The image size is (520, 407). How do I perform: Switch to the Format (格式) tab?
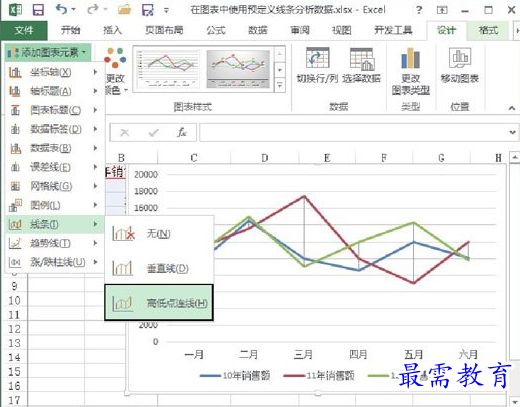pos(488,30)
